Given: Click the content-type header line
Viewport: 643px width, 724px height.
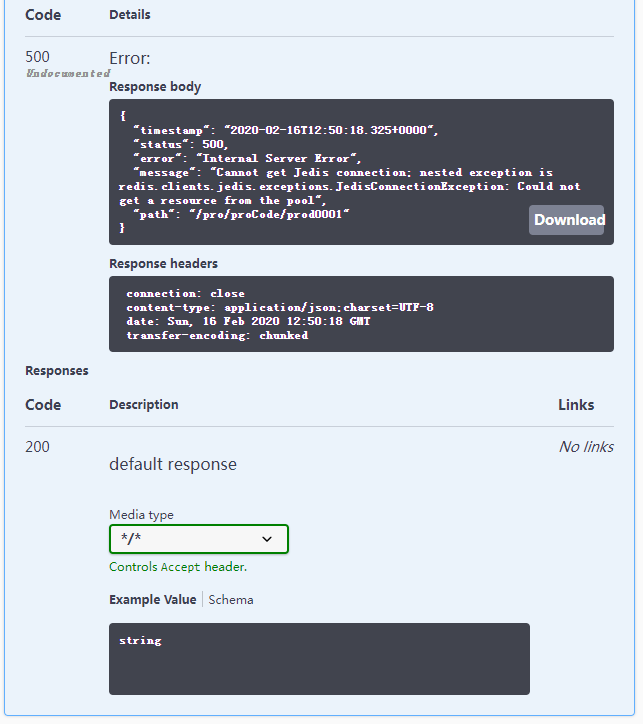Looking at the screenshot, I should tap(280, 308).
